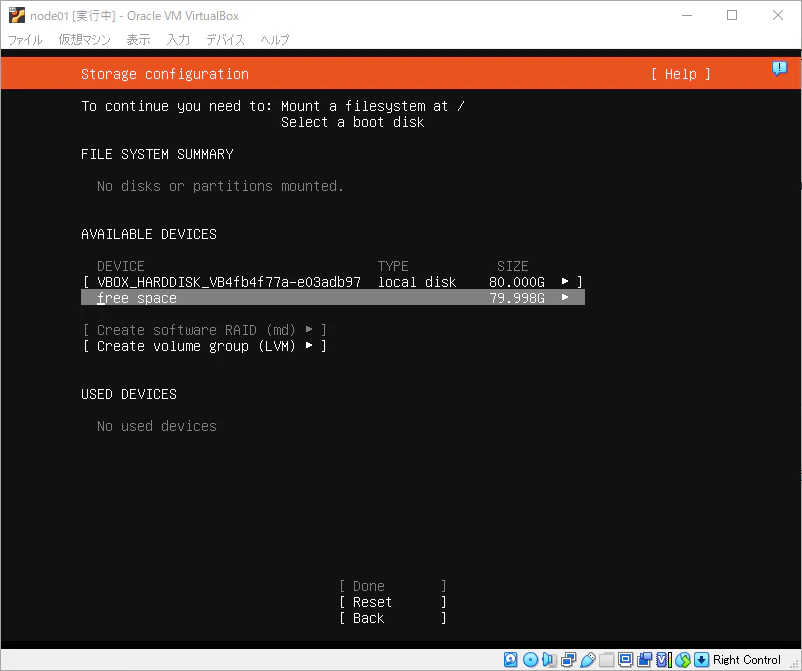Click the 79.998G size value
Viewport: 802px width, 671px height.
(x=517, y=298)
